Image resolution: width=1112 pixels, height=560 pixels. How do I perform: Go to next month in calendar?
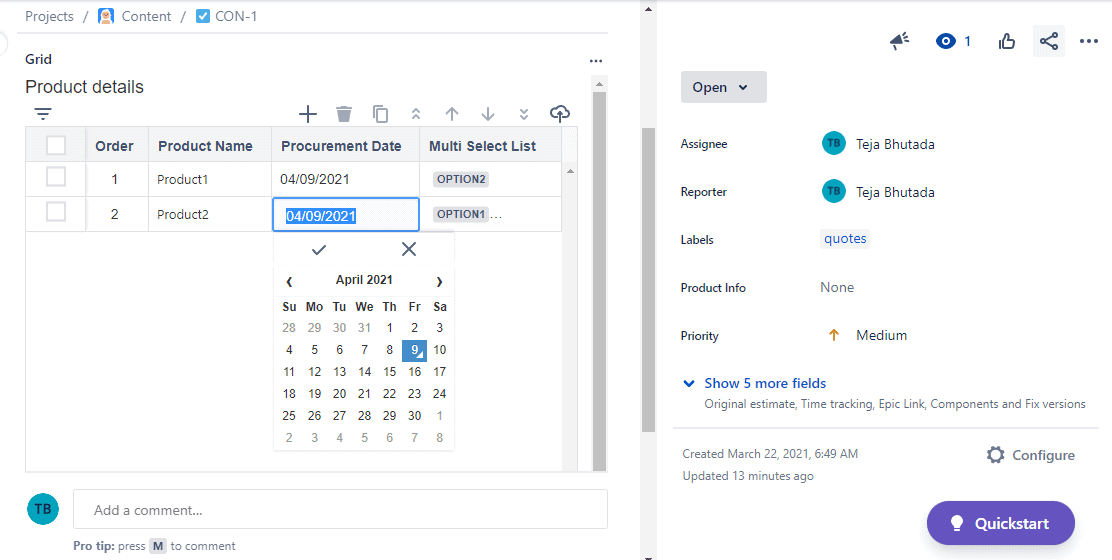(x=439, y=281)
